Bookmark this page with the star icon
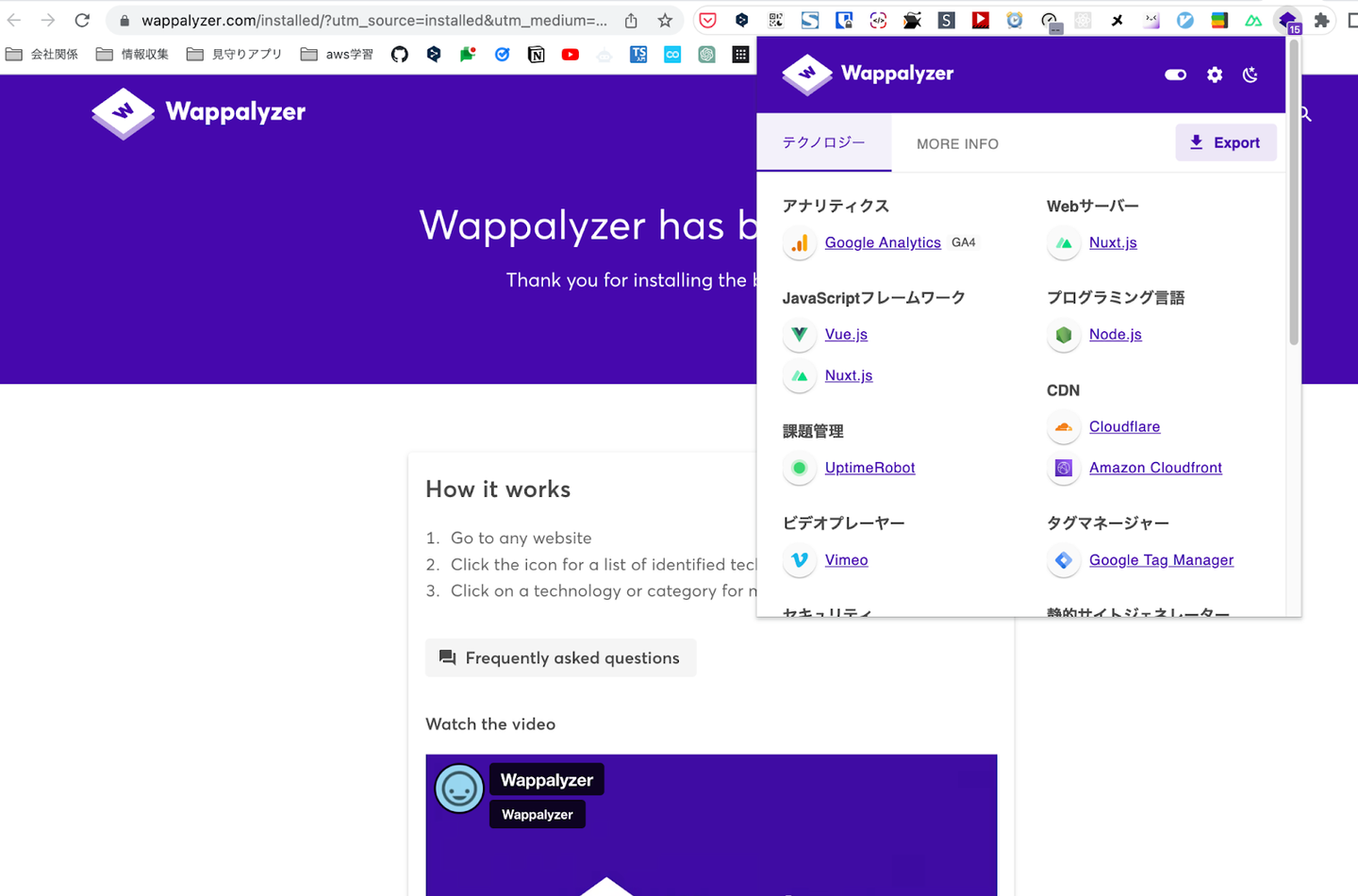The image size is (1358, 896). pyautogui.click(x=665, y=20)
